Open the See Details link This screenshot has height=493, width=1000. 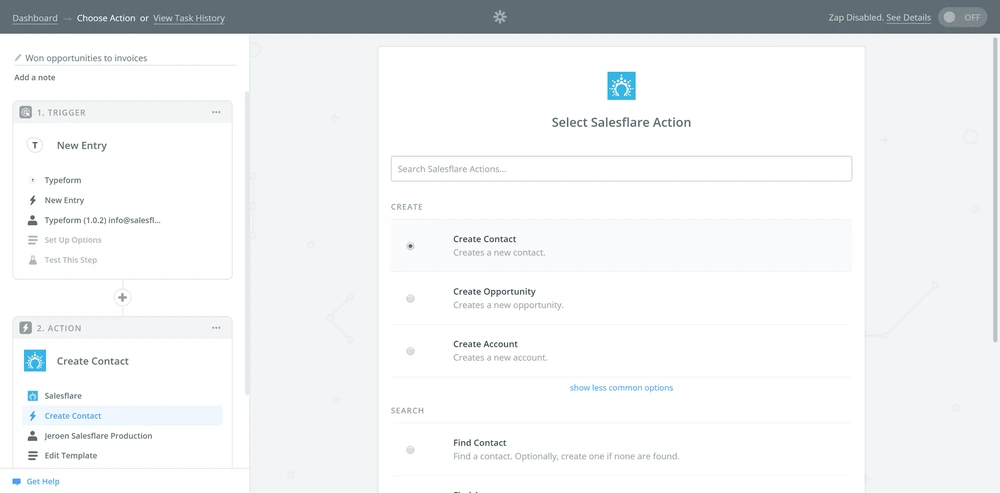(x=908, y=17)
